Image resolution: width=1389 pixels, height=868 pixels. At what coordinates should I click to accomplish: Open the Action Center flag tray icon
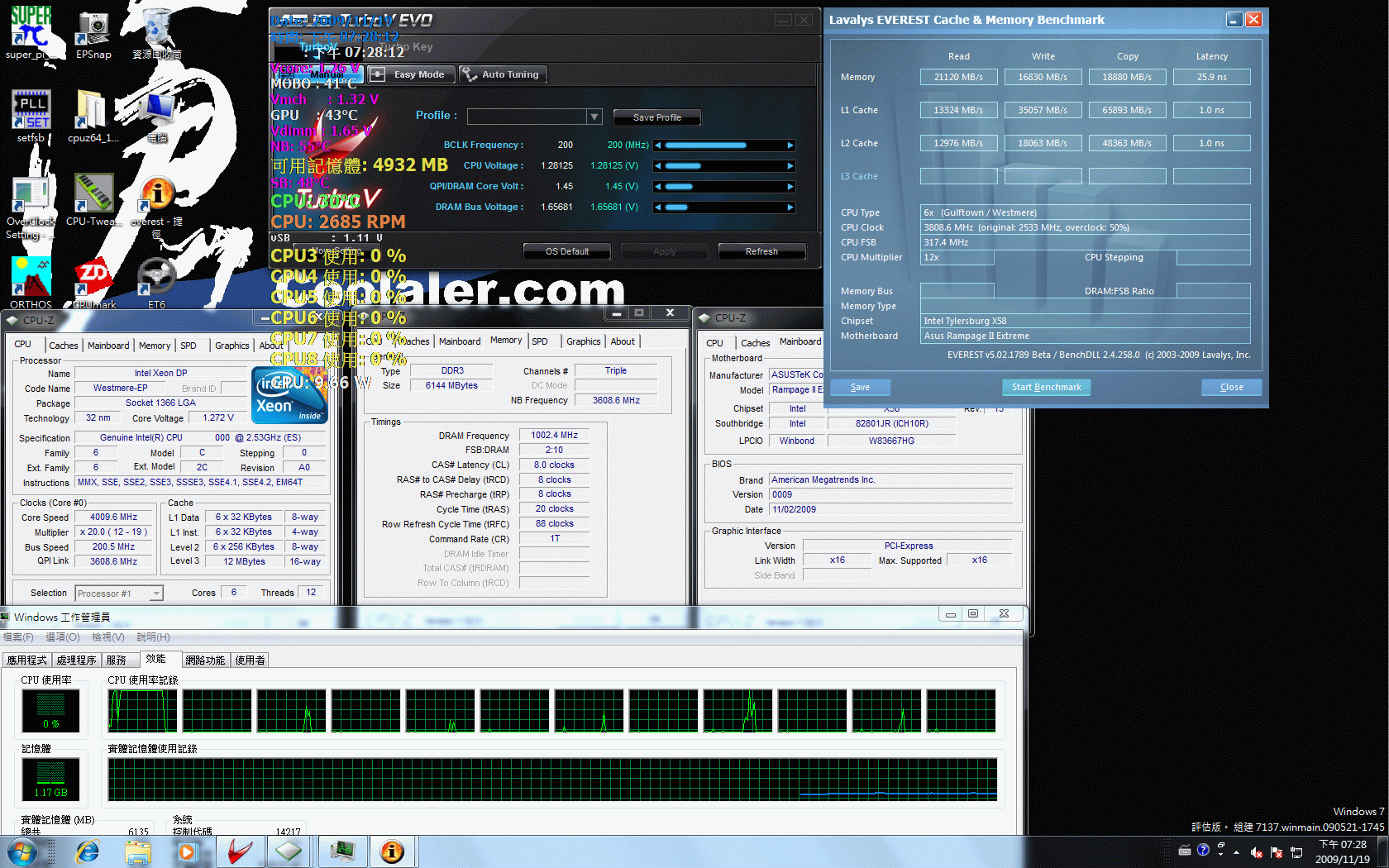(x=1277, y=852)
